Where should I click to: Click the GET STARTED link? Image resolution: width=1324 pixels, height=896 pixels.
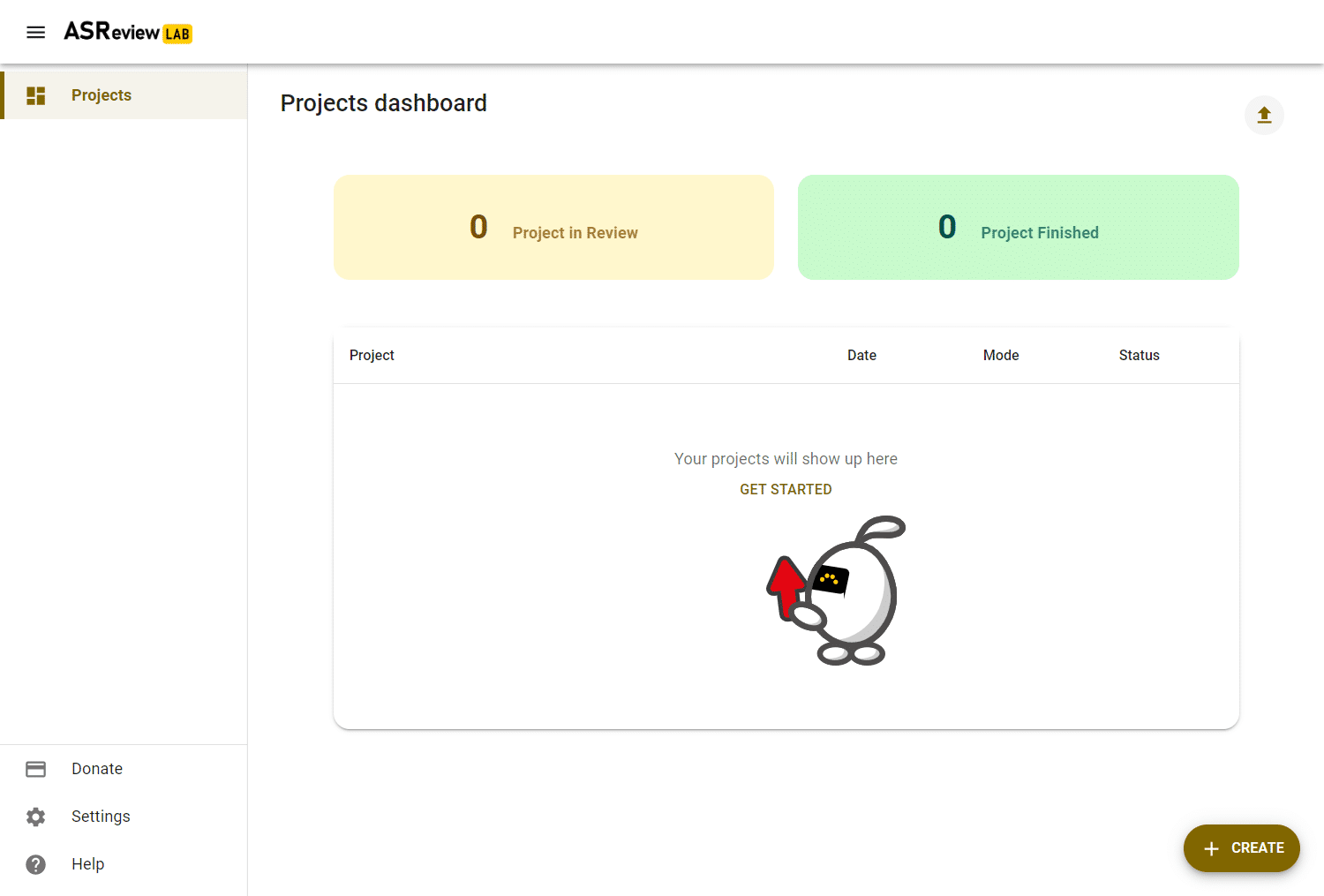(786, 489)
